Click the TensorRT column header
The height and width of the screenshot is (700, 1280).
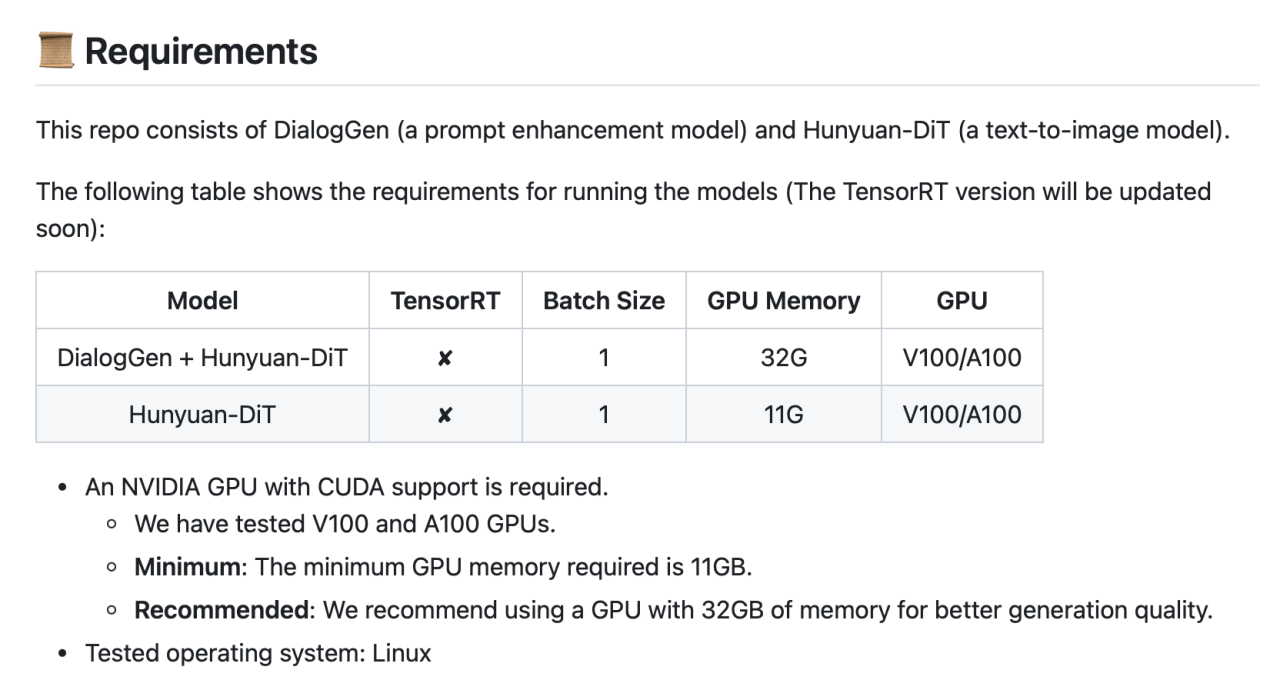pos(445,300)
